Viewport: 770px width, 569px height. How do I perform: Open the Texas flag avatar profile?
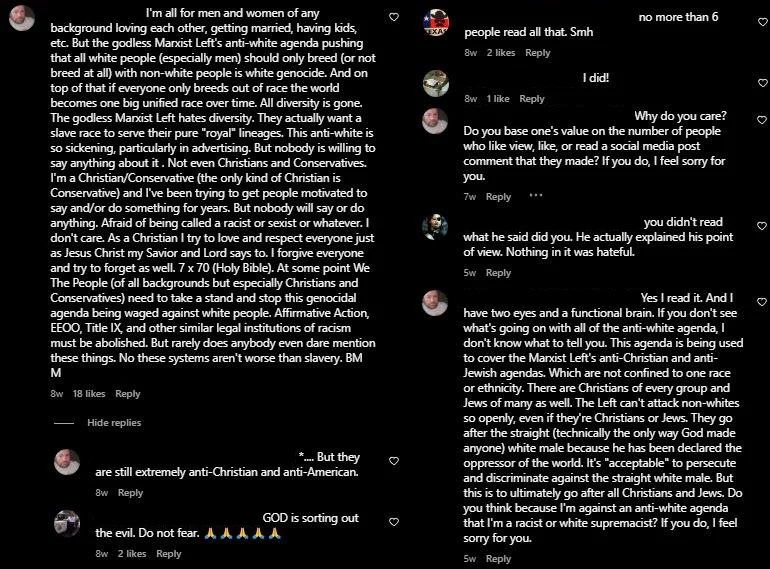tap(435, 22)
